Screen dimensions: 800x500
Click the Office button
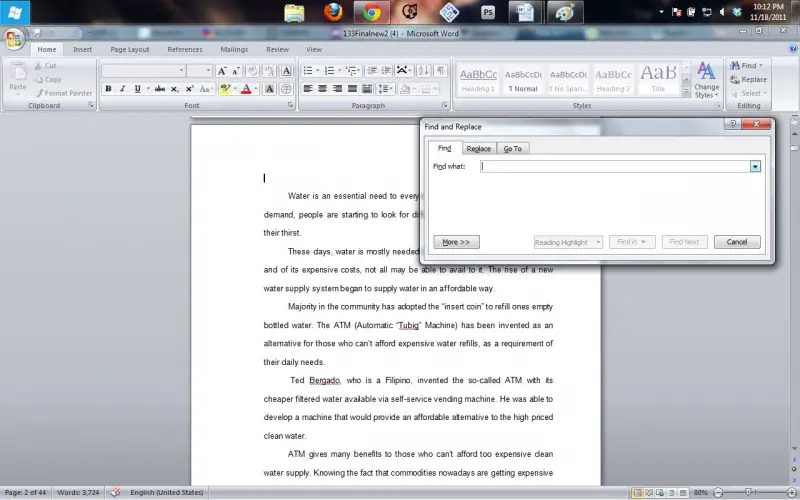point(14,39)
